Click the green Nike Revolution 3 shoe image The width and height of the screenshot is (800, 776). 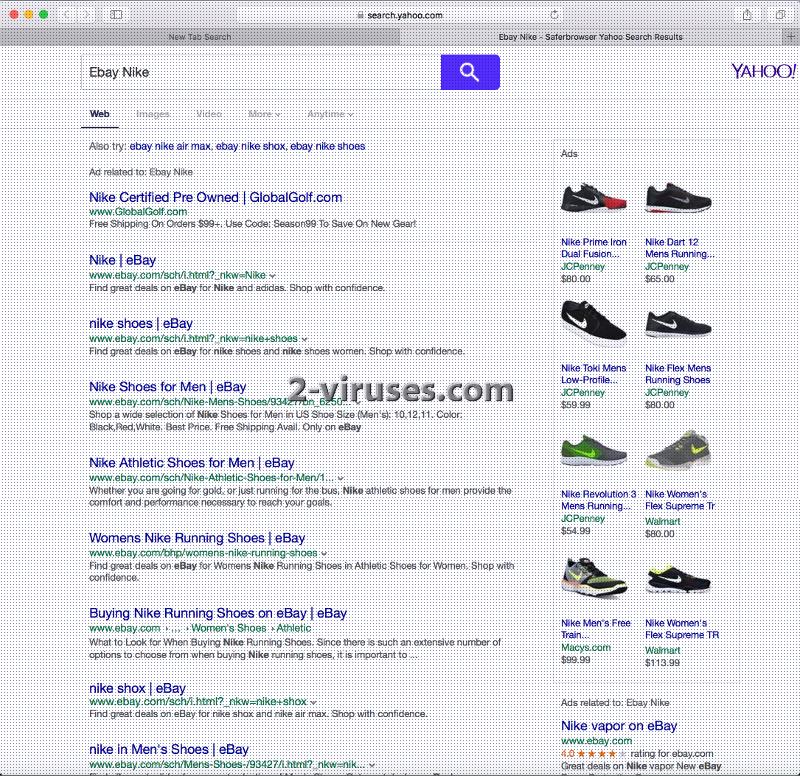[594, 453]
